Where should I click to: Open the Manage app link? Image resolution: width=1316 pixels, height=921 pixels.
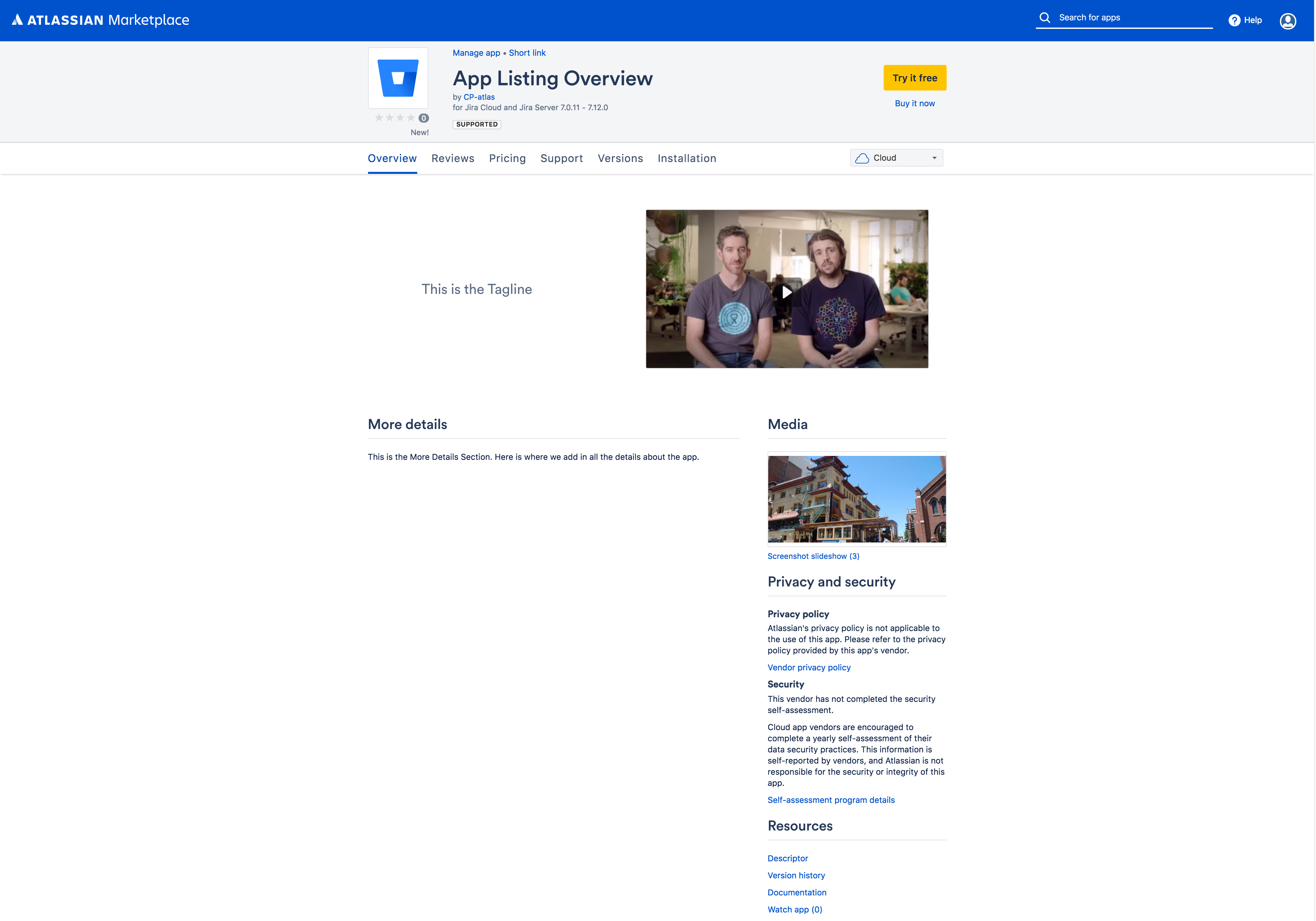point(476,53)
